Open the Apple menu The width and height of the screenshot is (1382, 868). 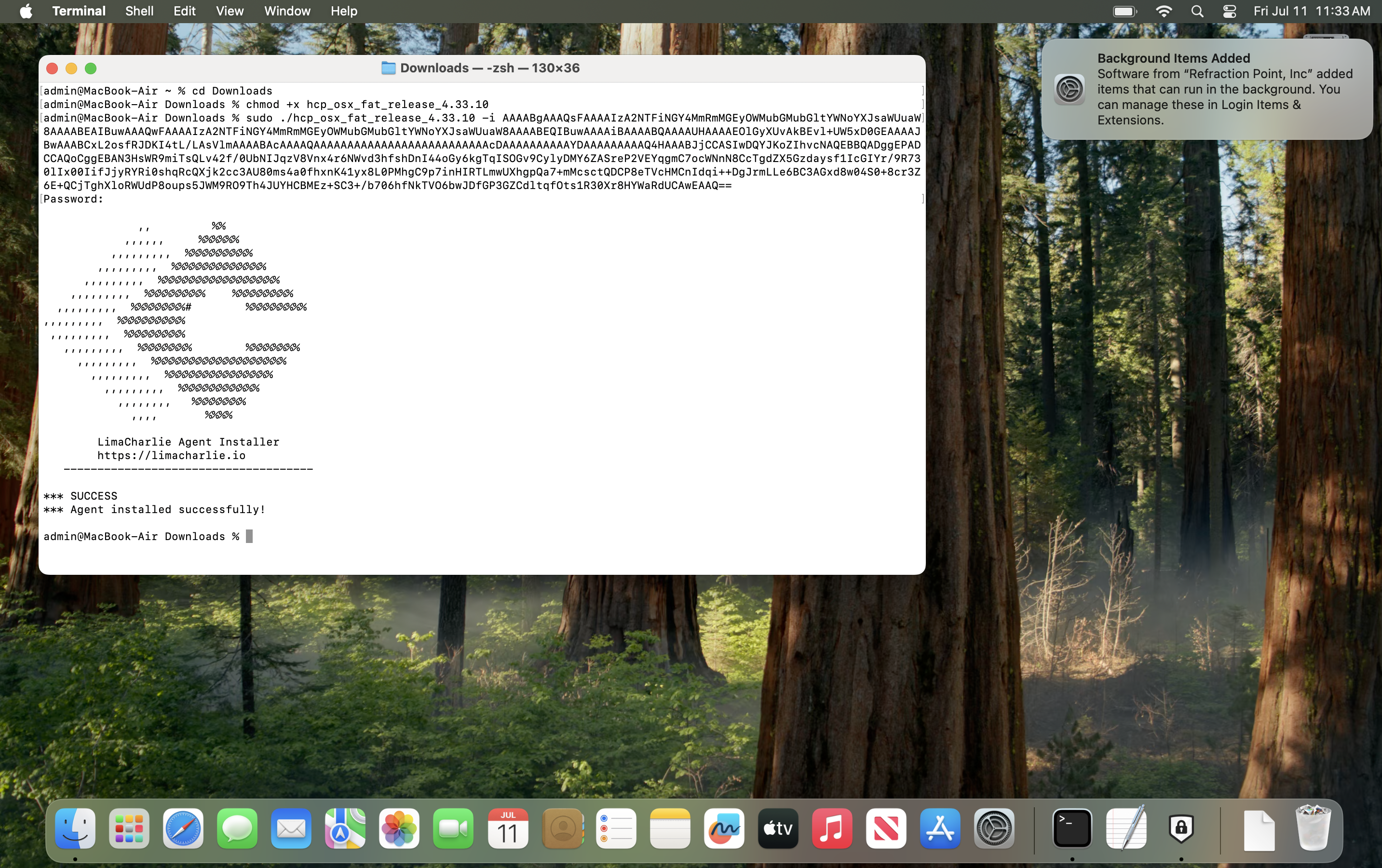pyautogui.click(x=26, y=11)
